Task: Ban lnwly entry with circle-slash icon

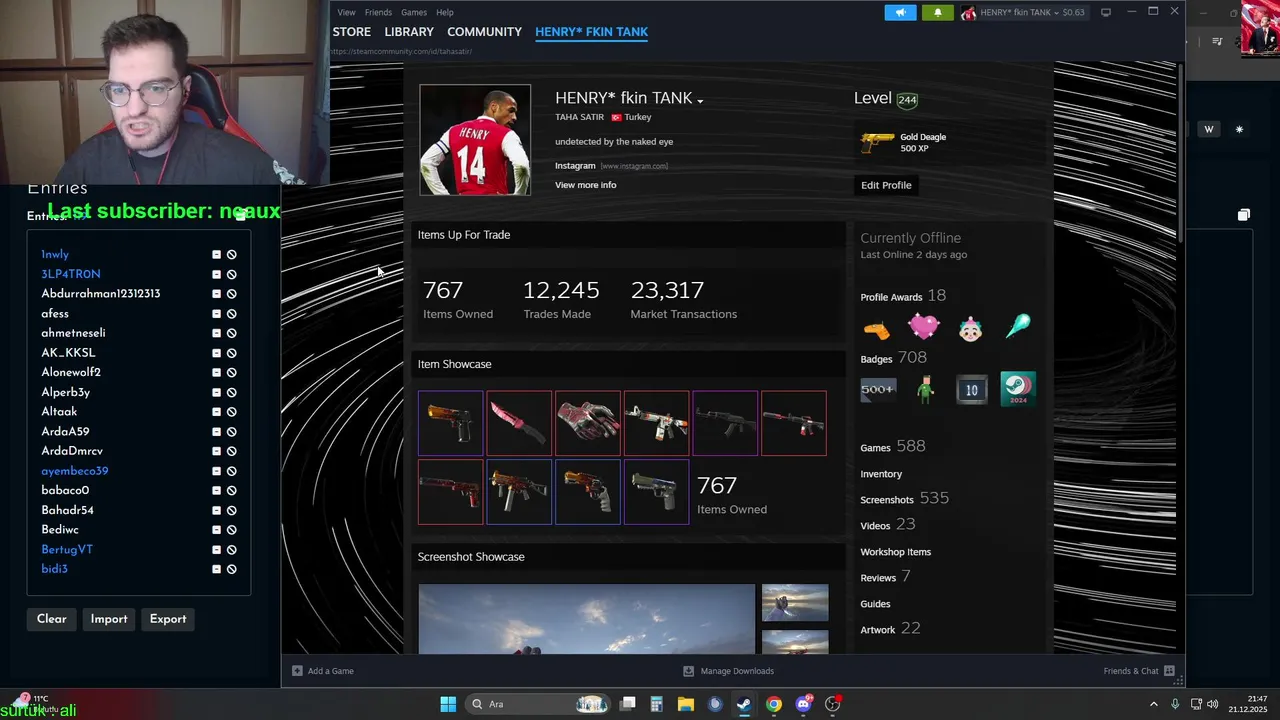Action: tap(231, 255)
